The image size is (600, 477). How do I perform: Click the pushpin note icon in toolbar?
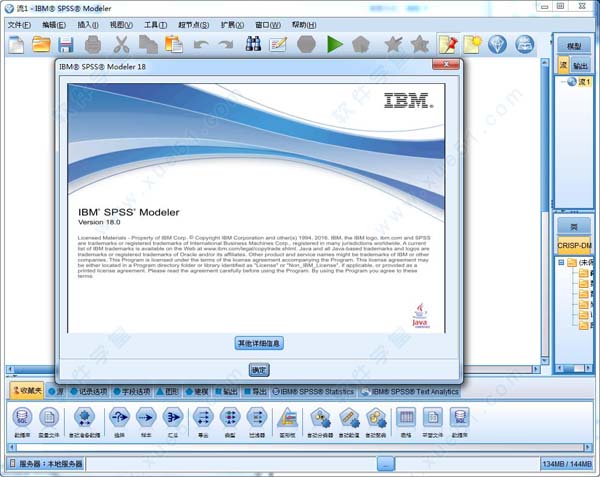[448, 44]
